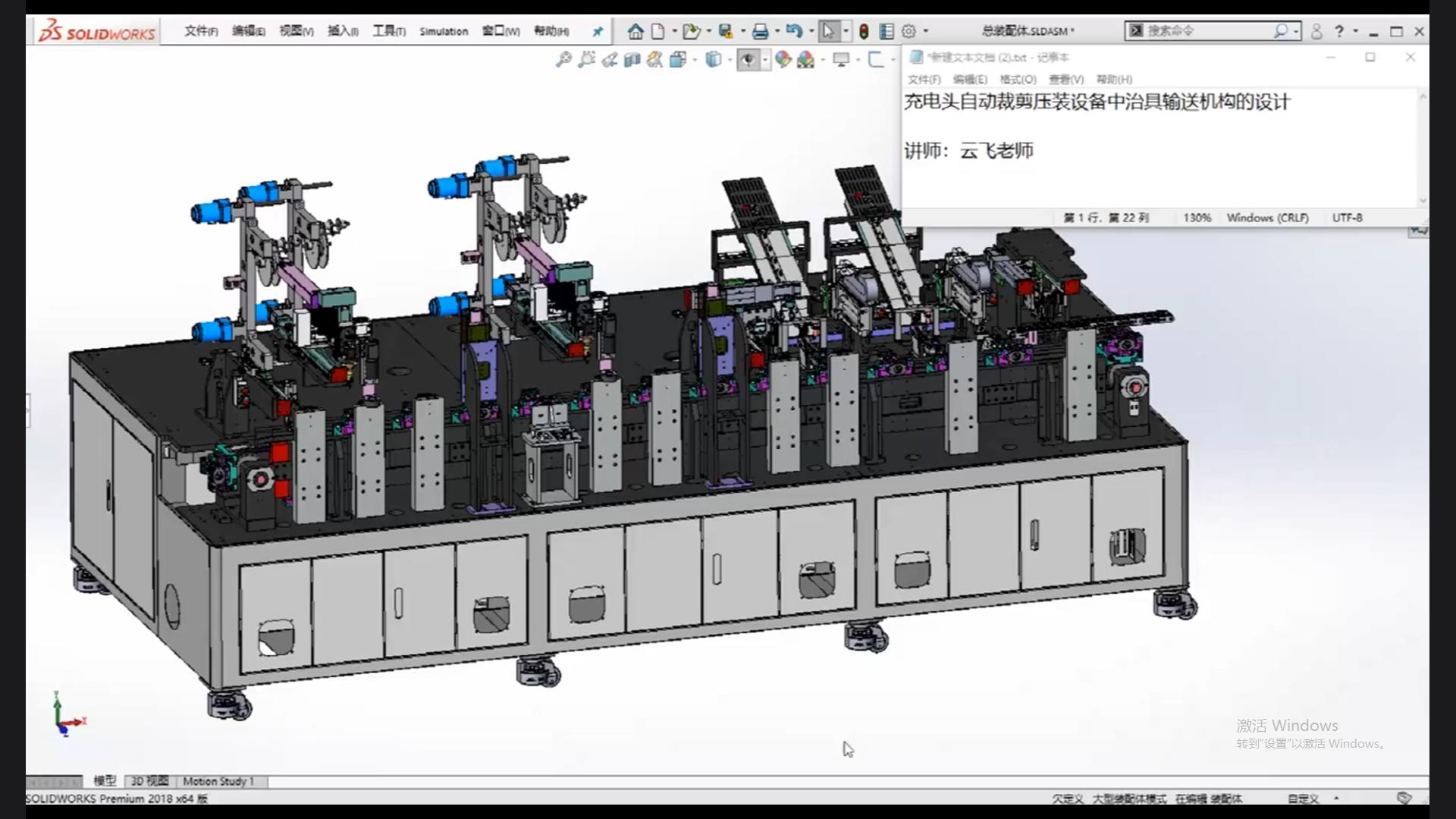Open the 文件(F) menu in SolidWorks

(201, 31)
